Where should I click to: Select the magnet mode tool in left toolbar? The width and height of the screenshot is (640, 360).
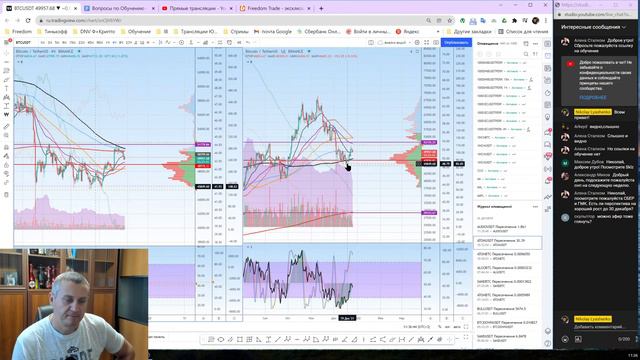pyautogui.click(x=7, y=147)
